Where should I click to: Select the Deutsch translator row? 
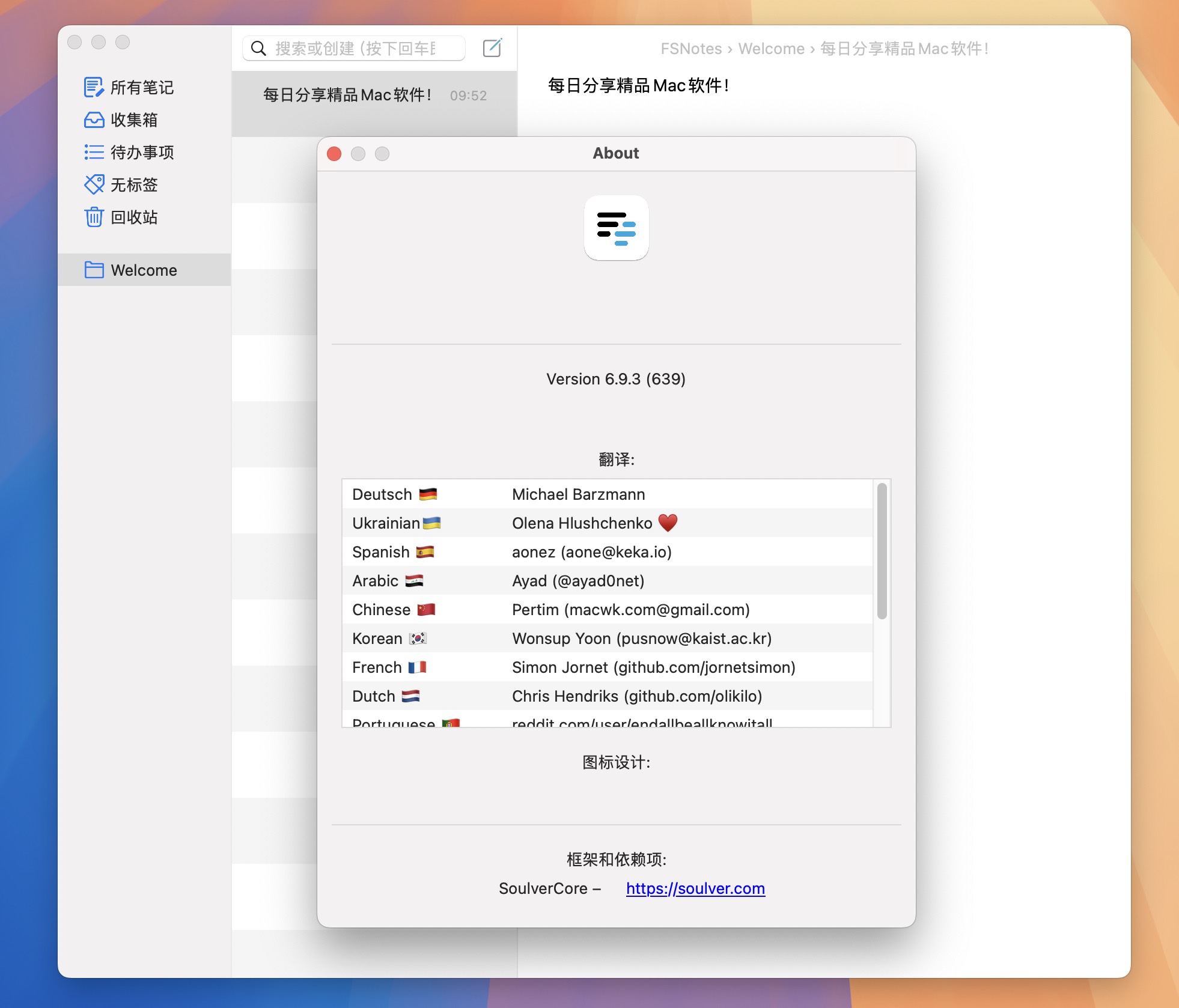click(x=608, y=494)
